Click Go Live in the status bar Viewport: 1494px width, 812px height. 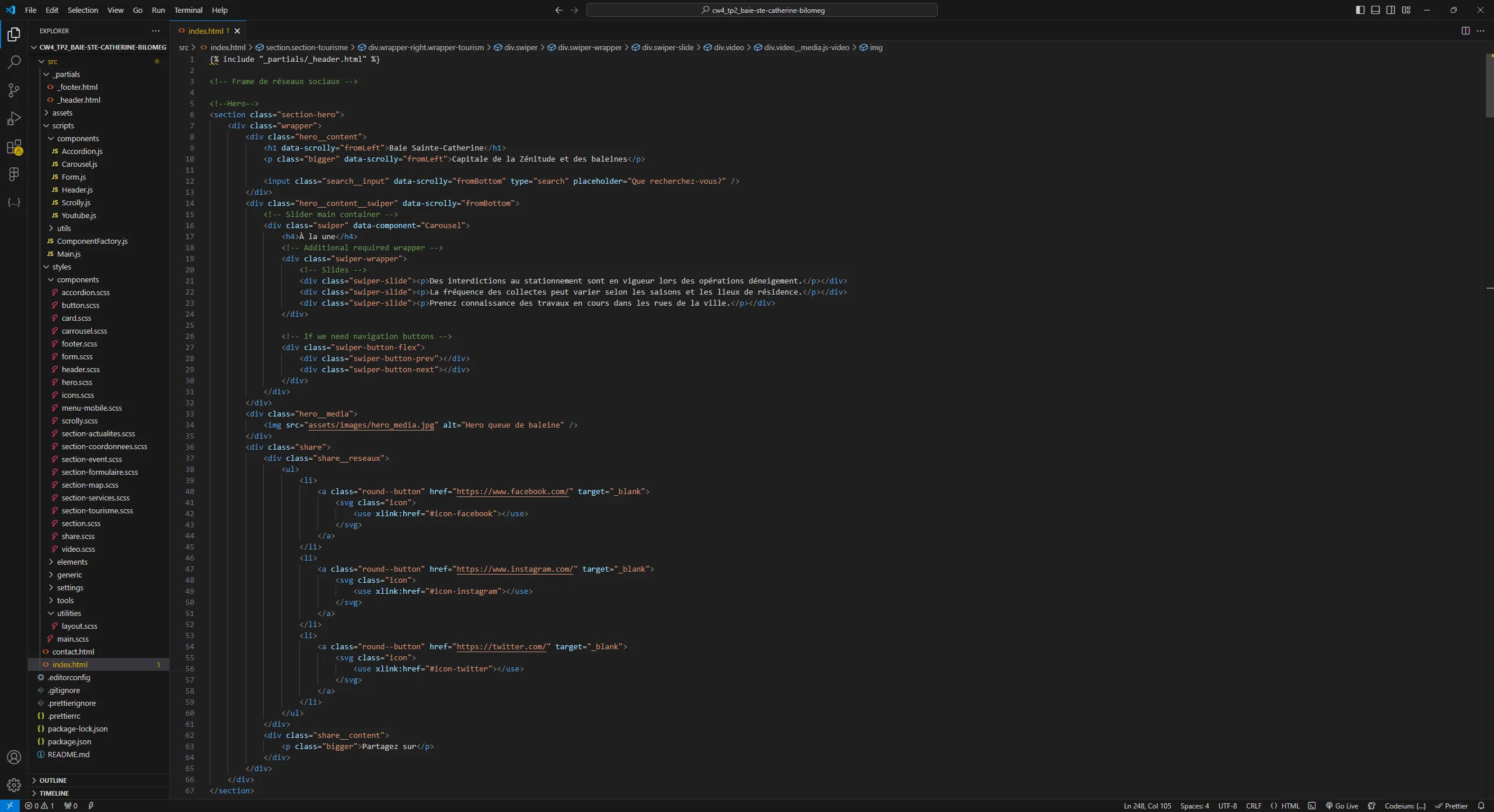click(x=1341, y=806)
